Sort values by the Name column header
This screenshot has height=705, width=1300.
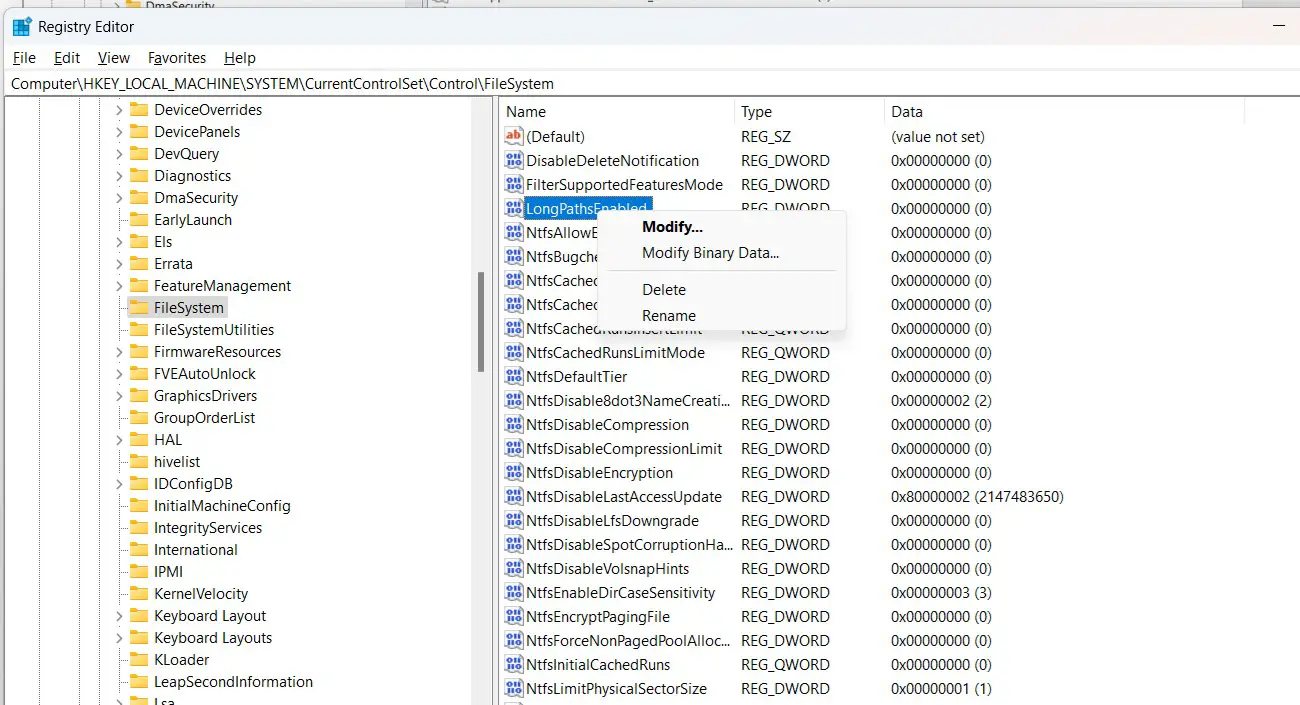(617, 111)
